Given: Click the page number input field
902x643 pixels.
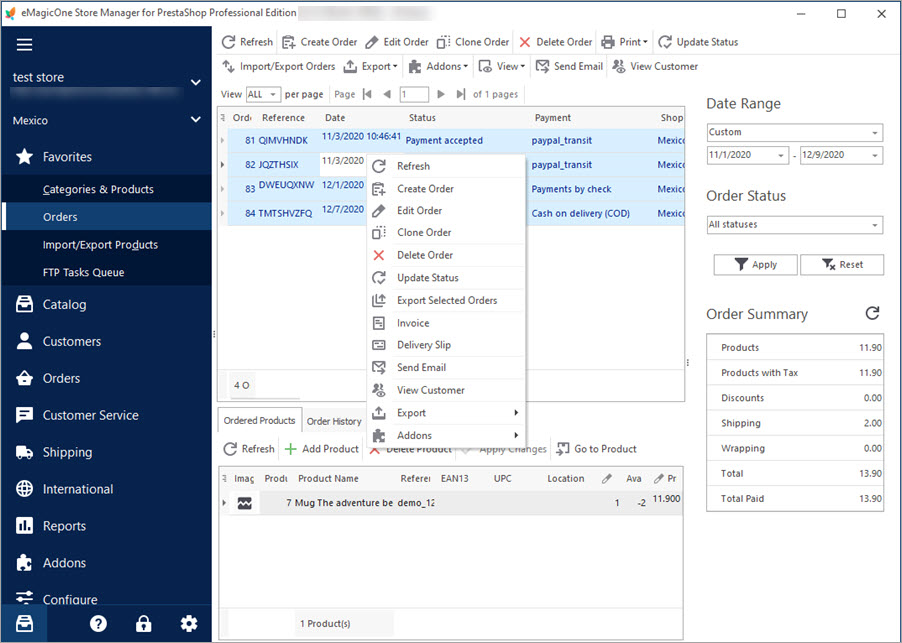Looking at the screenshot, I should [x=414, y=94].
